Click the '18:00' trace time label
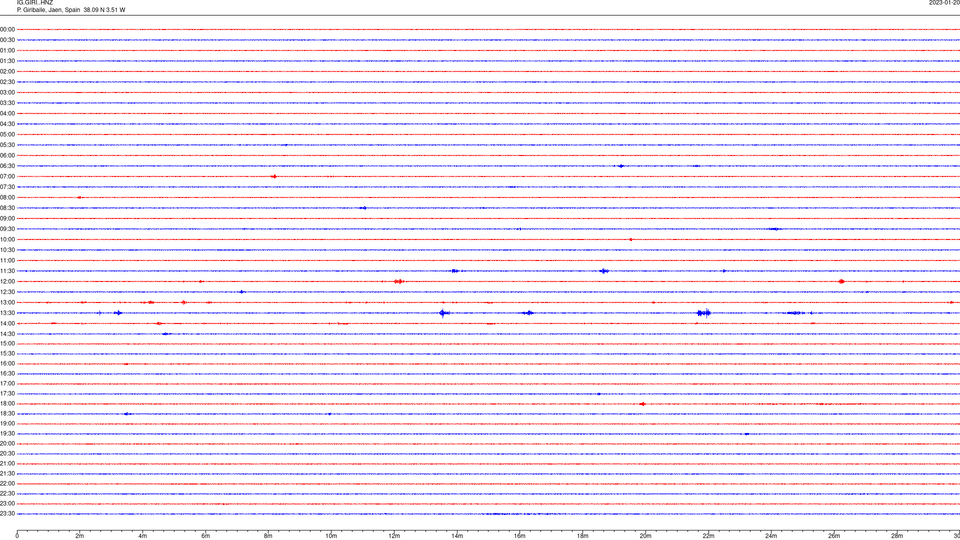The width and height of the screenshot is (960, 540). 7,403
